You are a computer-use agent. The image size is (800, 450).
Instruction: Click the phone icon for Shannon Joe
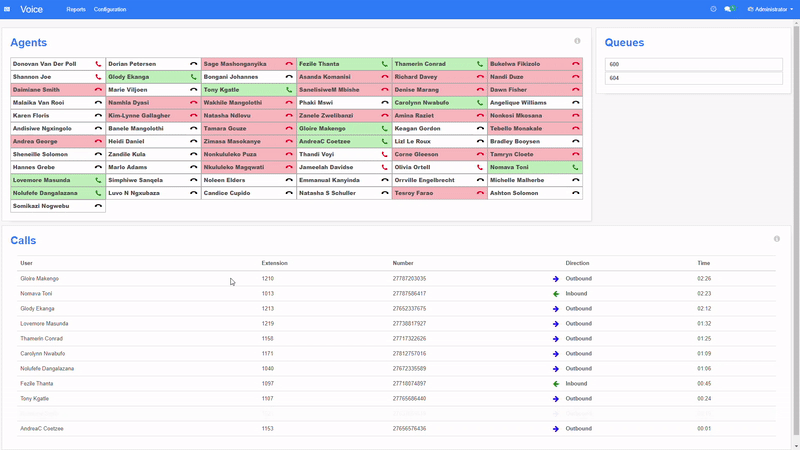point(98,77)
